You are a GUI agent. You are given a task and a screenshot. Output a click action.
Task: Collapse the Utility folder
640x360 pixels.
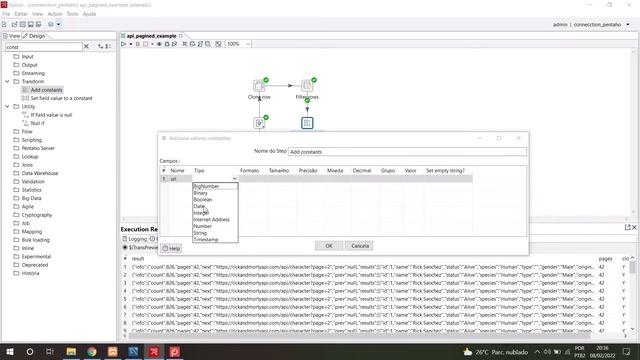[x=7, y=107]
